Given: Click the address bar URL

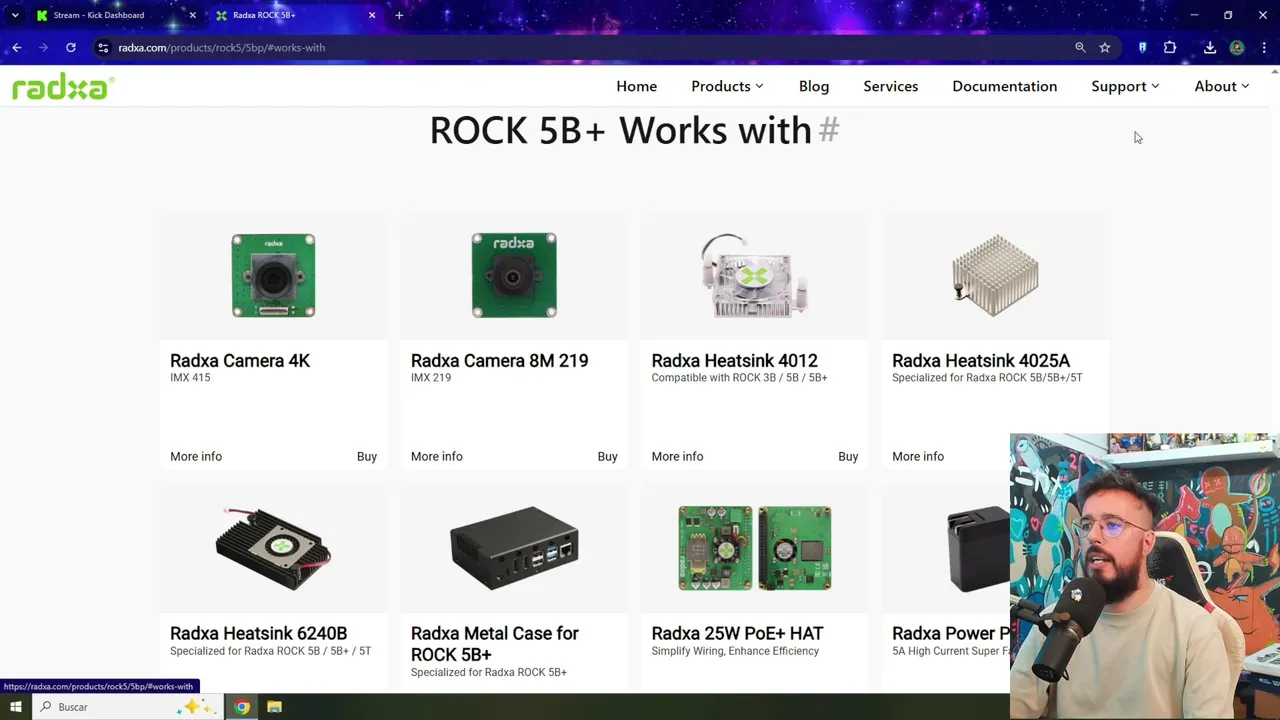Looking at the screenshot, I should click(221, 47).
